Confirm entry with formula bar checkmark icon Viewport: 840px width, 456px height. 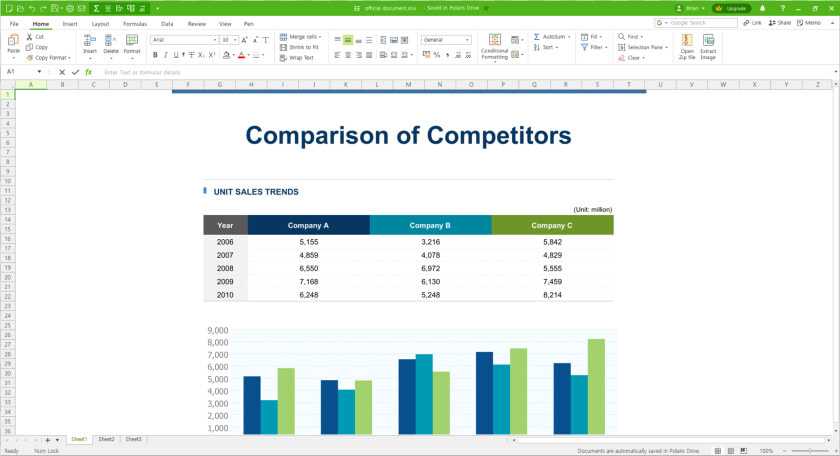(75, 72)
